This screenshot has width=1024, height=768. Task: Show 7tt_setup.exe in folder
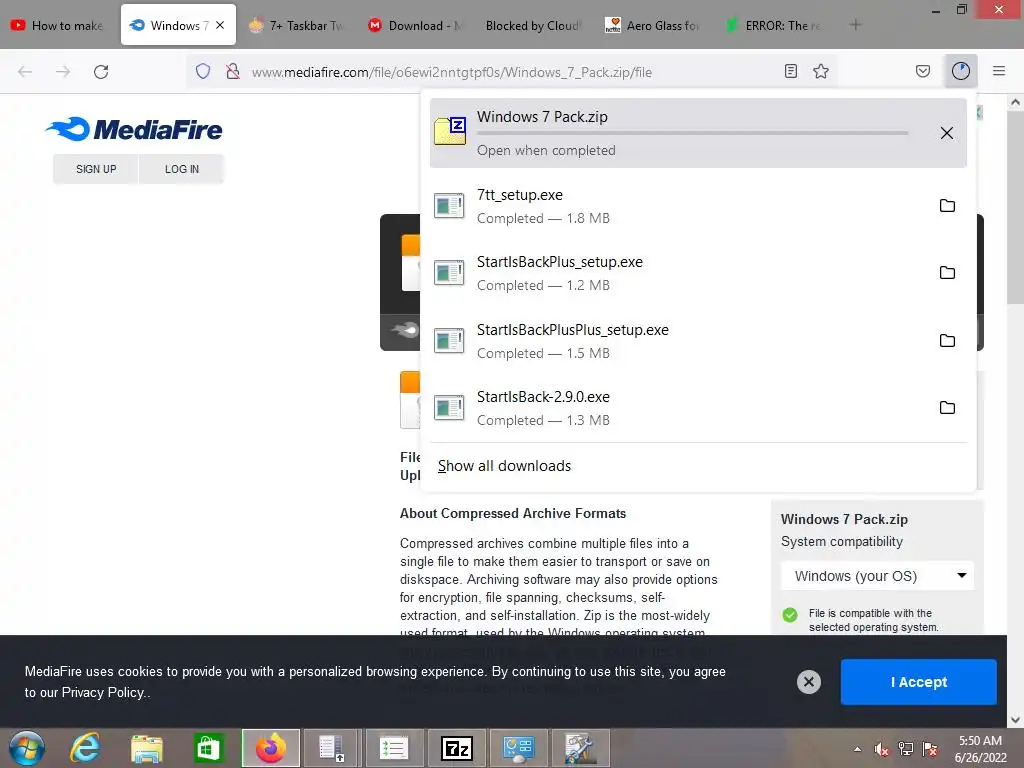947,206
